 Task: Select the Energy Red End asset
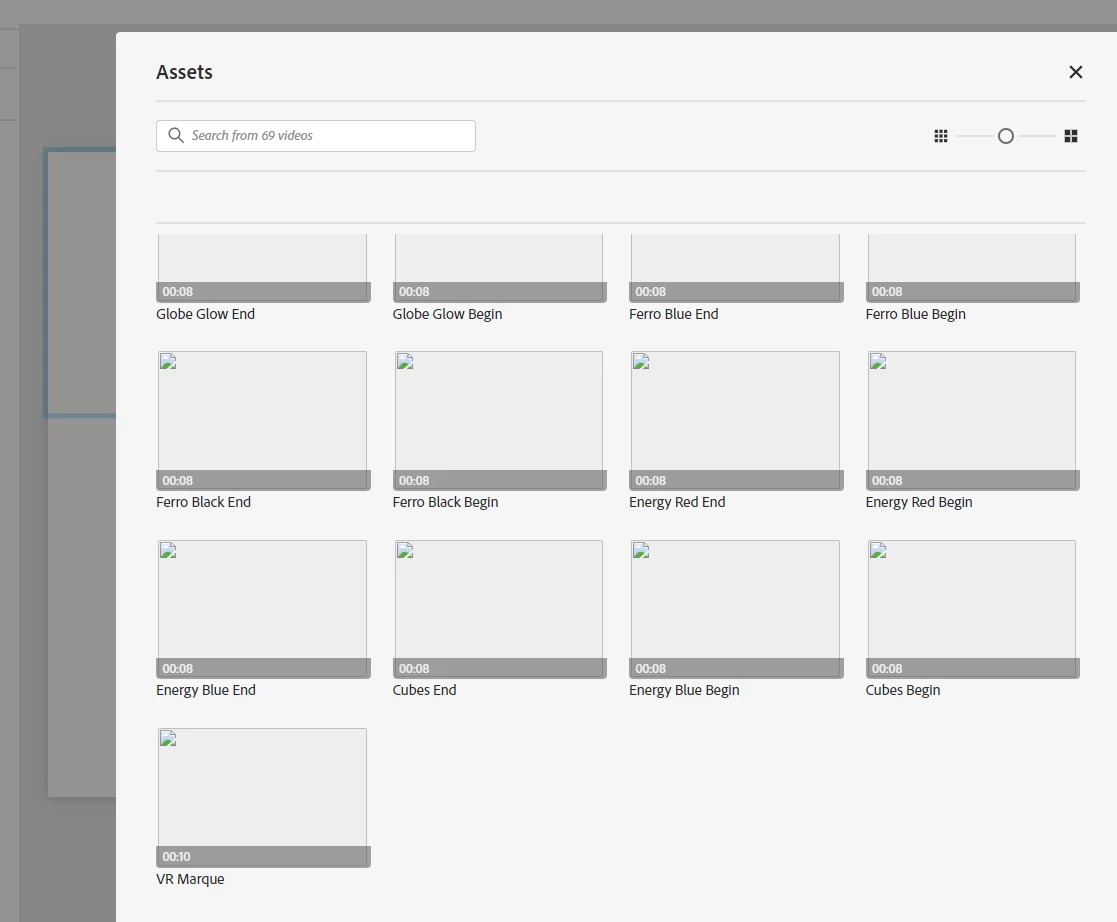[736, 420]
